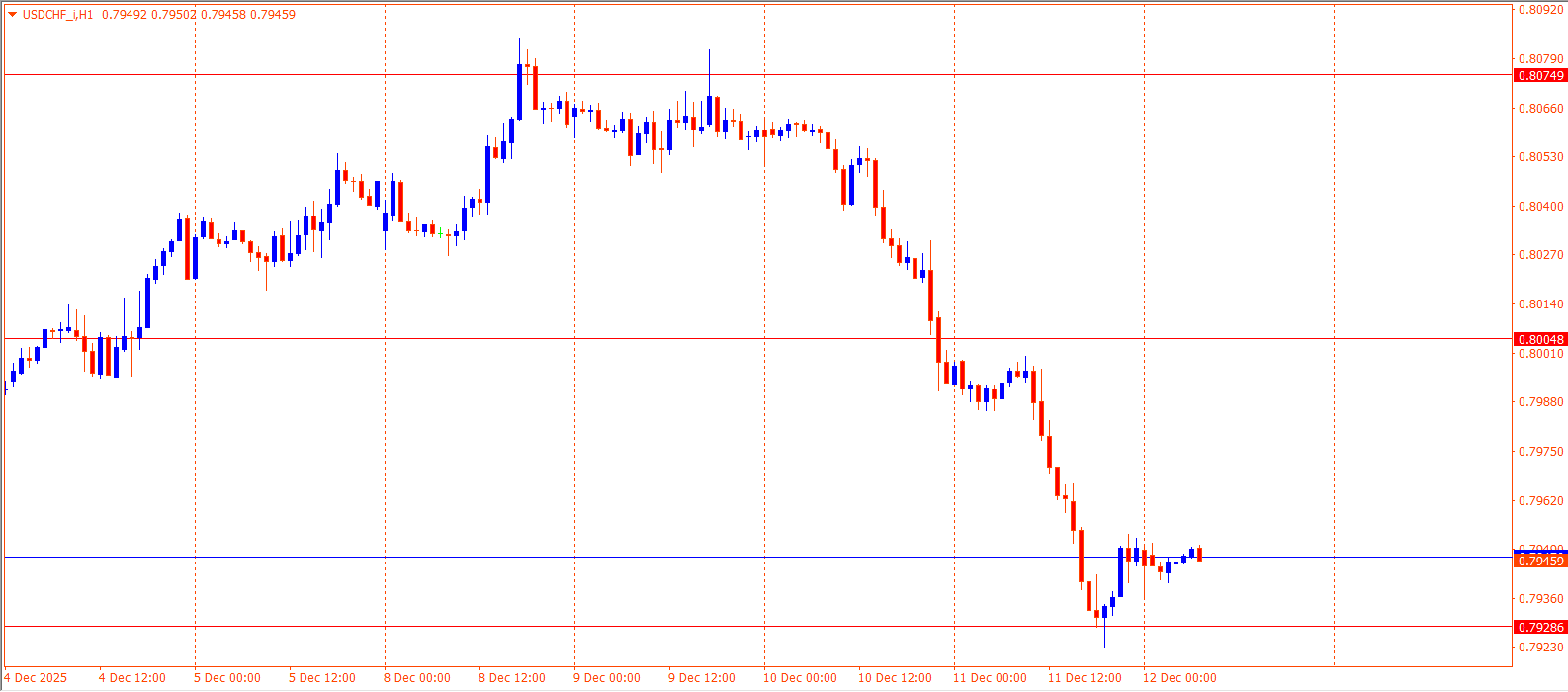1568x692 pixels.
Task: Click the 0.80660 price scale label
Action: [x=1541, y=108]
